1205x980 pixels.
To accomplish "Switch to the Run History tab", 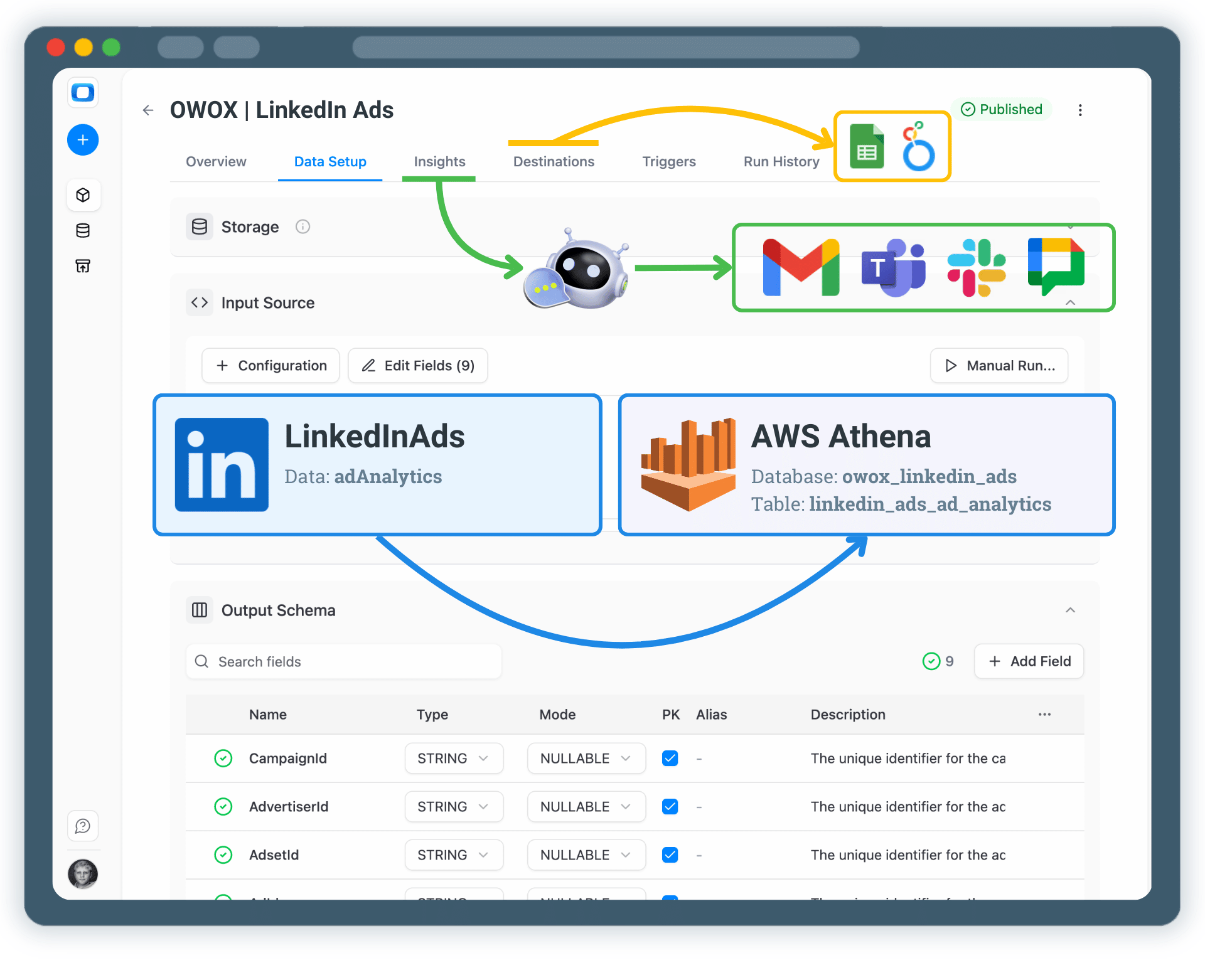I will [781, 161].
